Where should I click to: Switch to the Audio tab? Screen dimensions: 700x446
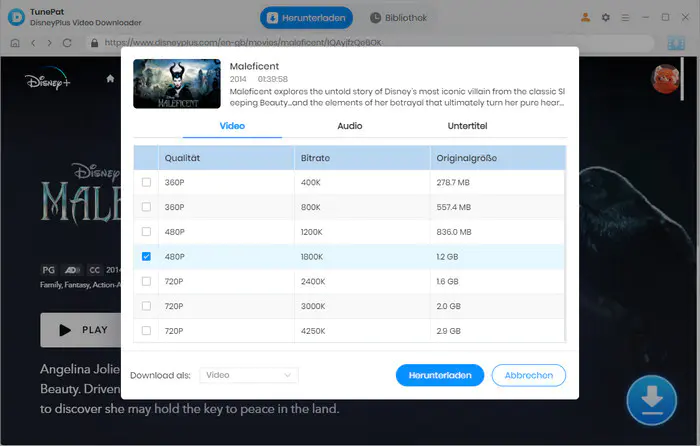(350, 126)
